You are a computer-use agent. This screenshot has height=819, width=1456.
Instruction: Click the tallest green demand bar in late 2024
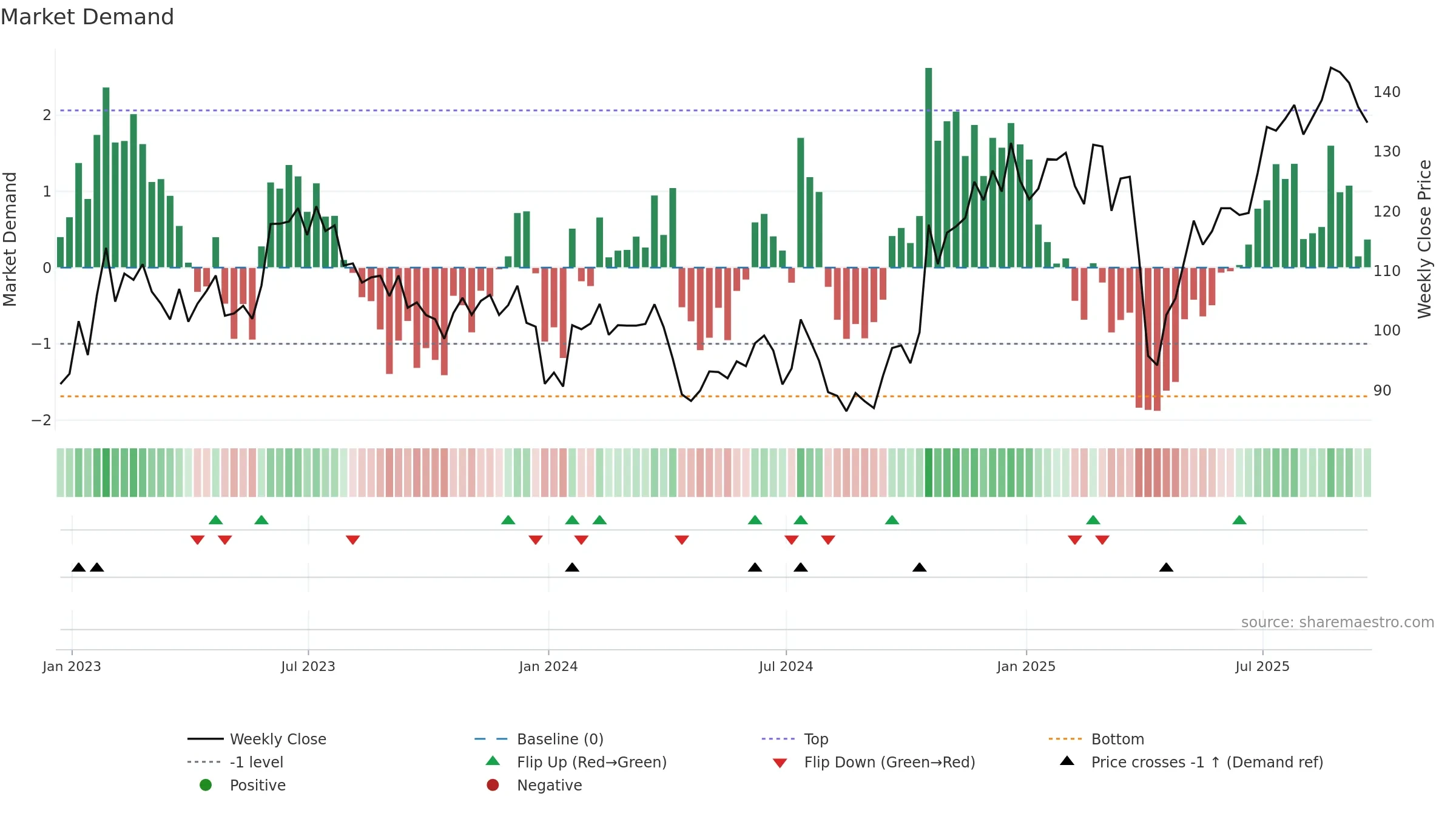(929, 167)
